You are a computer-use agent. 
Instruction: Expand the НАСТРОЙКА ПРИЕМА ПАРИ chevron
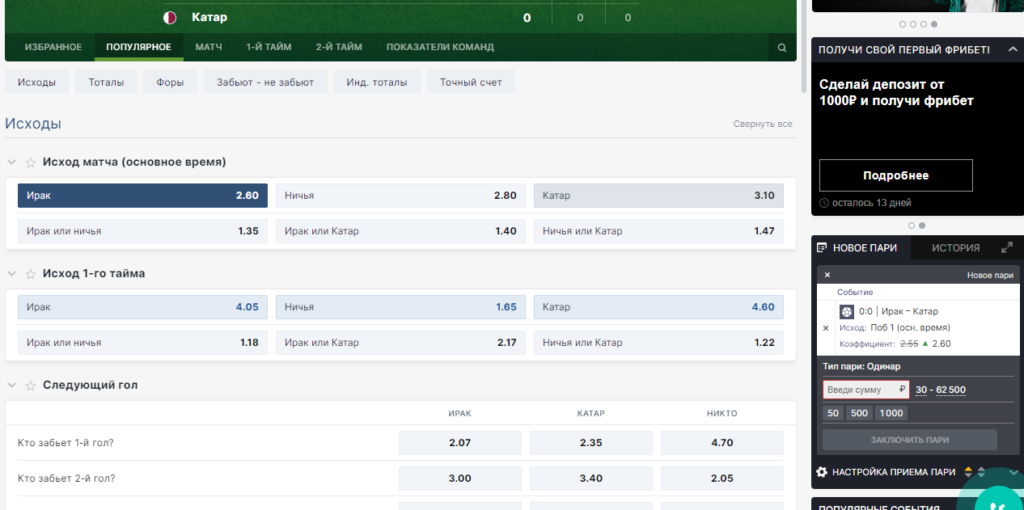pyautogui.click(x=1014, y=471)
